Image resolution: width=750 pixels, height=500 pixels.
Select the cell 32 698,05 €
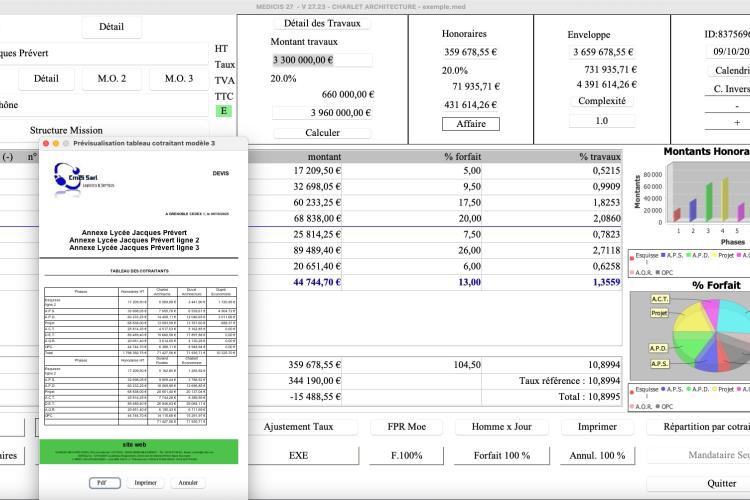tap(295, 187)
